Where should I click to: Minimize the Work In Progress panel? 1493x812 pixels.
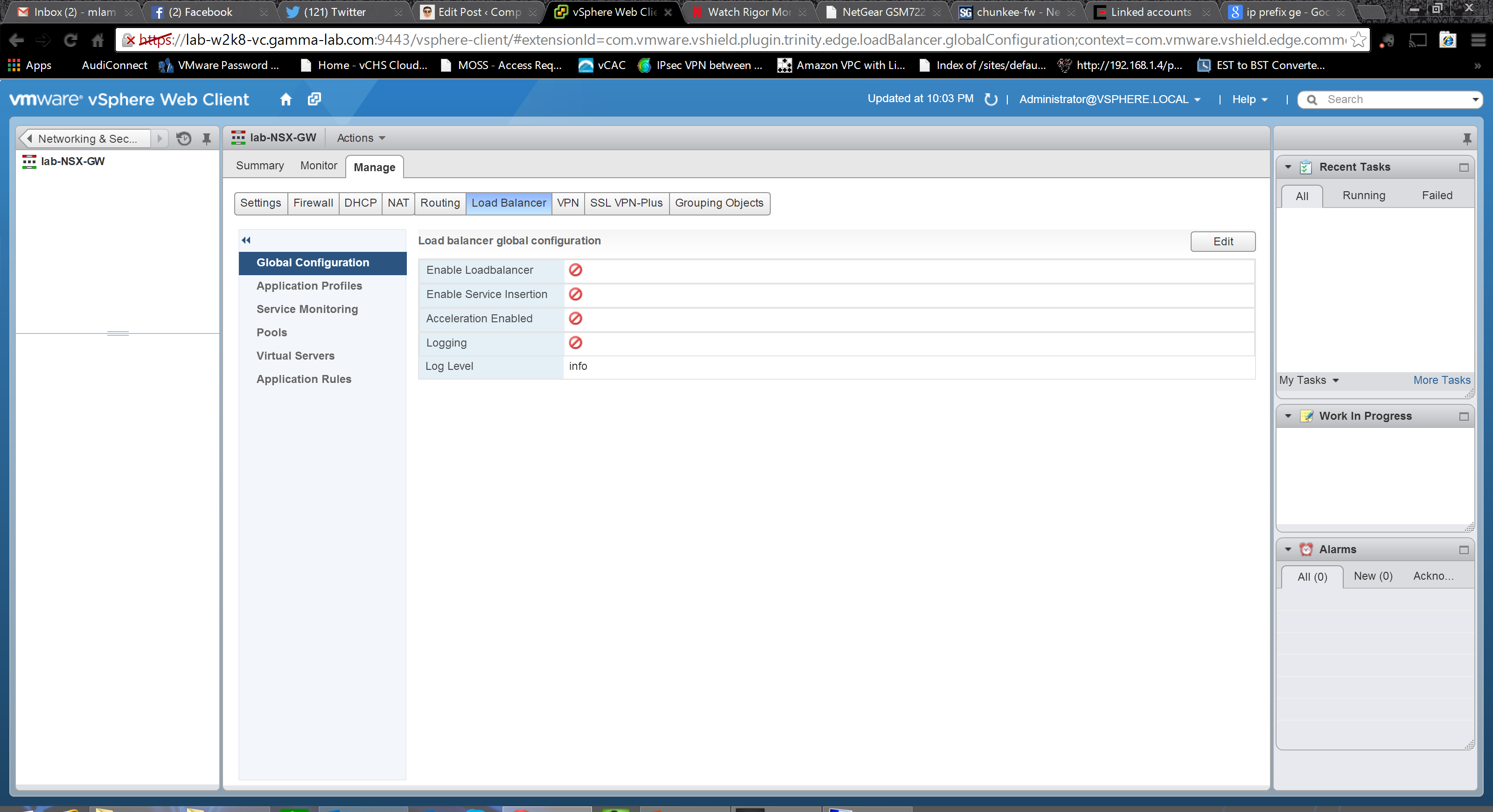(1464, 416)
